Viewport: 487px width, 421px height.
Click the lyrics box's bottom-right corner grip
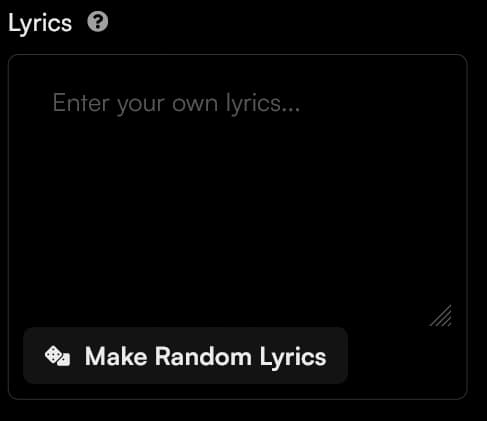(x=441, y=315)
